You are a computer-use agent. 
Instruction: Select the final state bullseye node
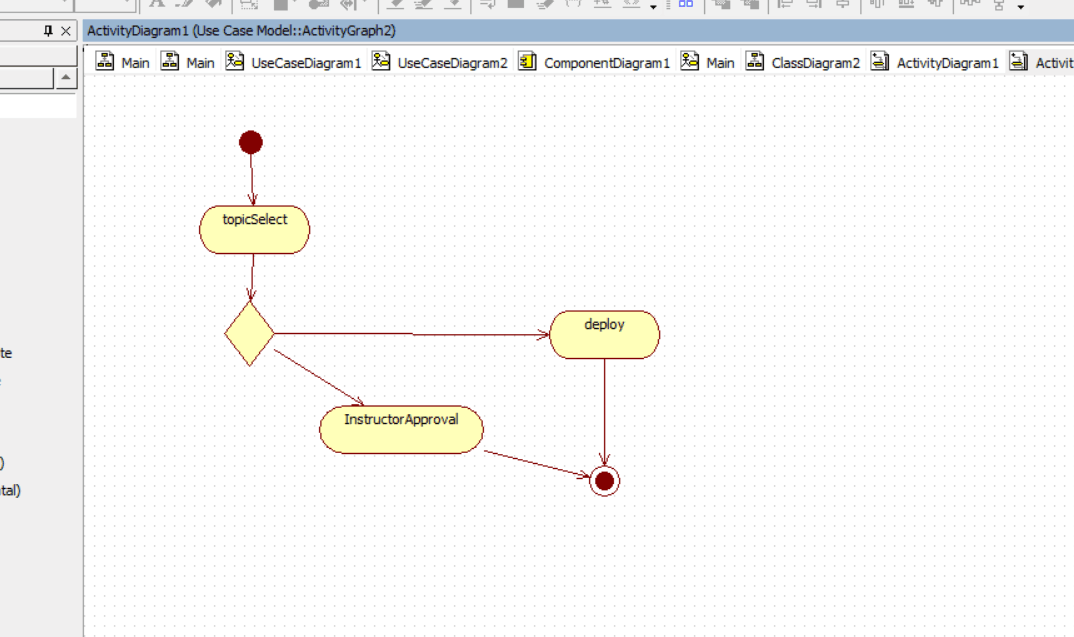click(604, 481)
